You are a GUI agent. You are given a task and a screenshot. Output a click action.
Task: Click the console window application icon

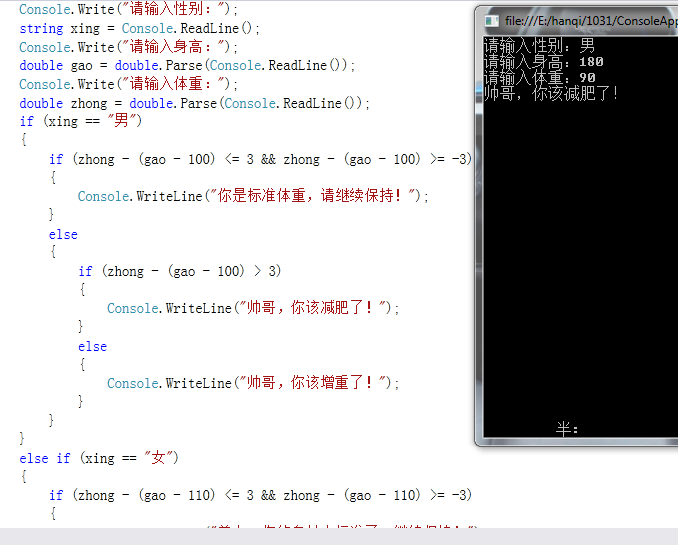click(491, 21)
